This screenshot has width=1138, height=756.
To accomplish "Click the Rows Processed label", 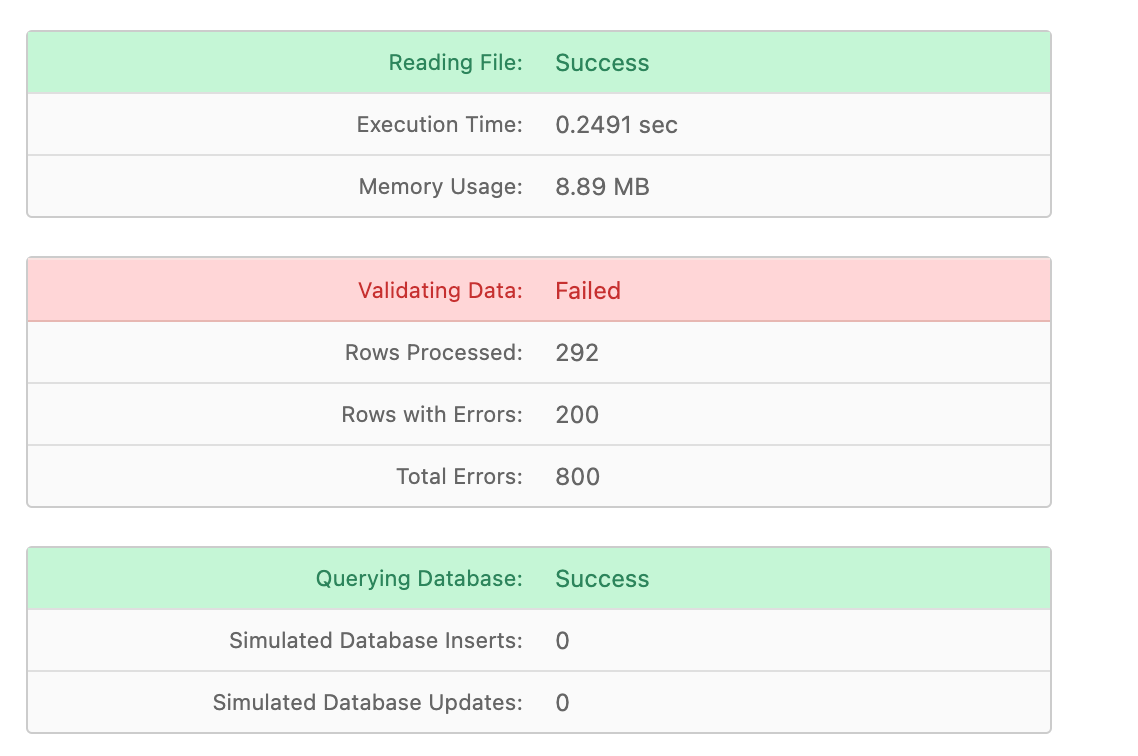I will 433,352.
